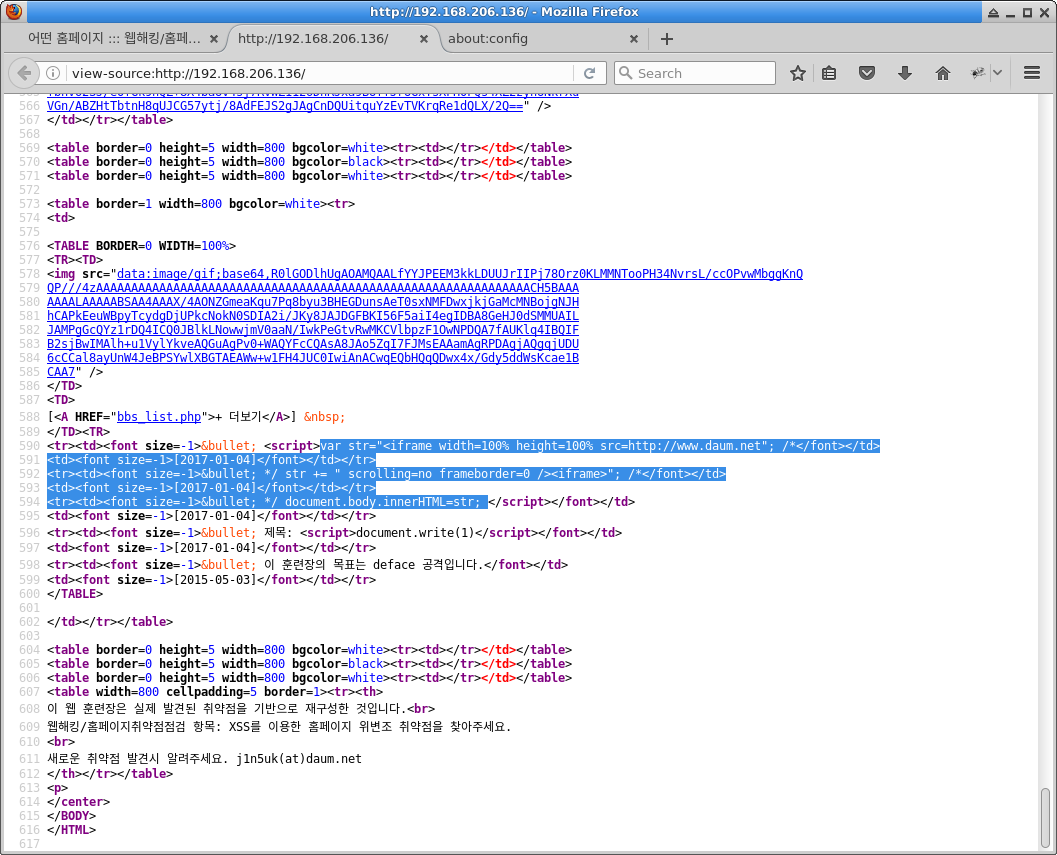
Task: Click the <TABLE BORDER=0 WIDTH=100%> line
Action: click(142, 245)
